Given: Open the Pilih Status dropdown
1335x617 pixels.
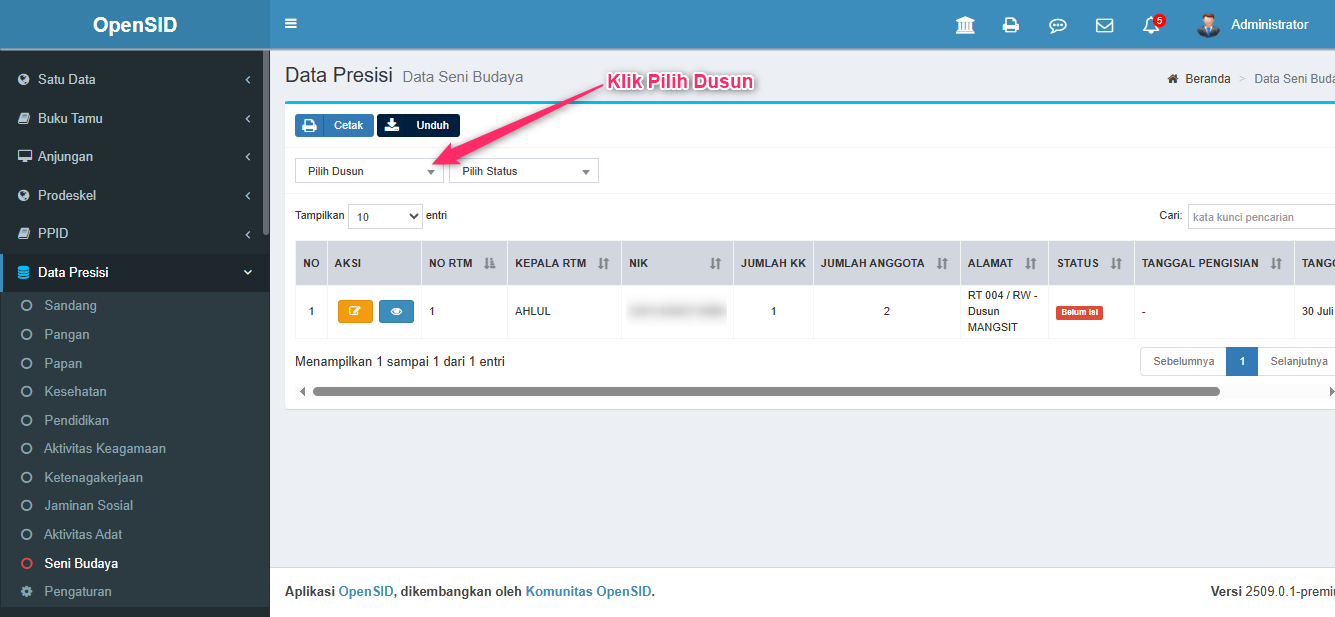Looking at the screenshot, I should pyautogui.click(x=523, y=171).
